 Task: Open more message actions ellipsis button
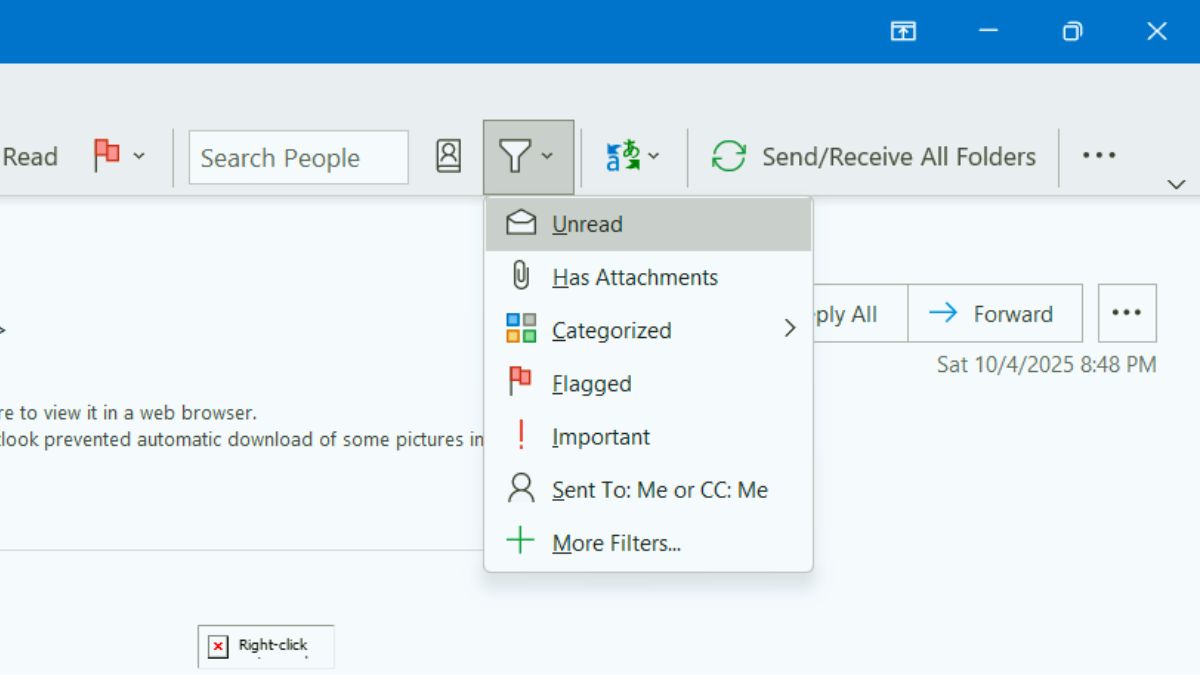(1127, 313)
